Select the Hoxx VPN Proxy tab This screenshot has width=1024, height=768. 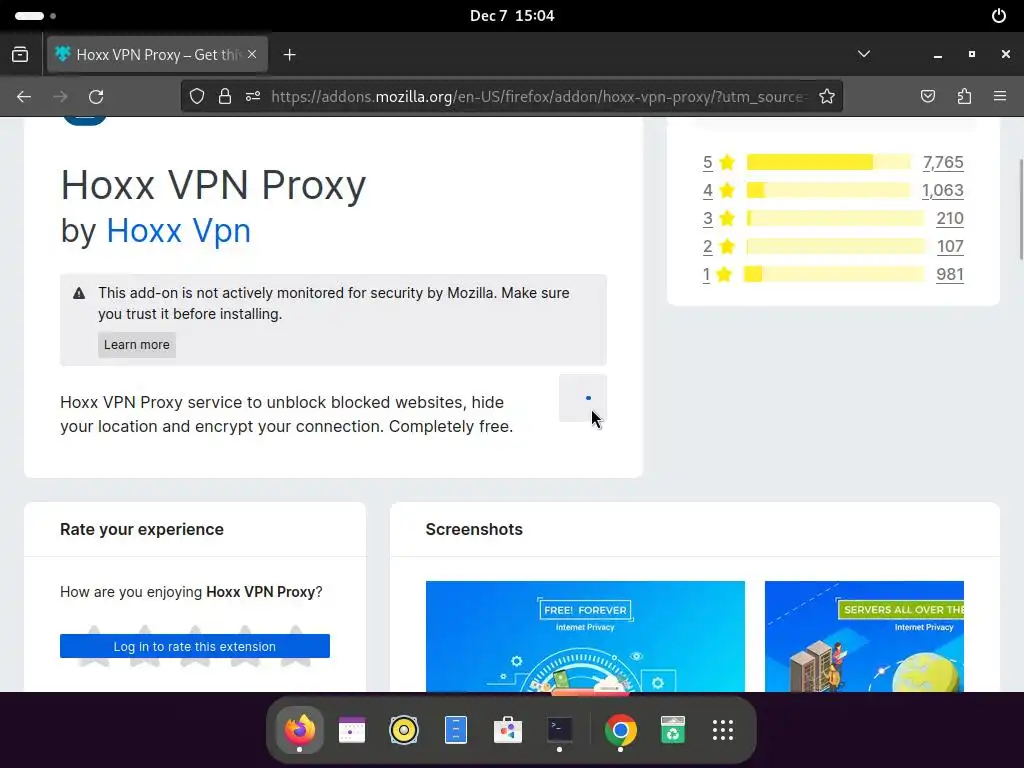[x=157, y=55]
